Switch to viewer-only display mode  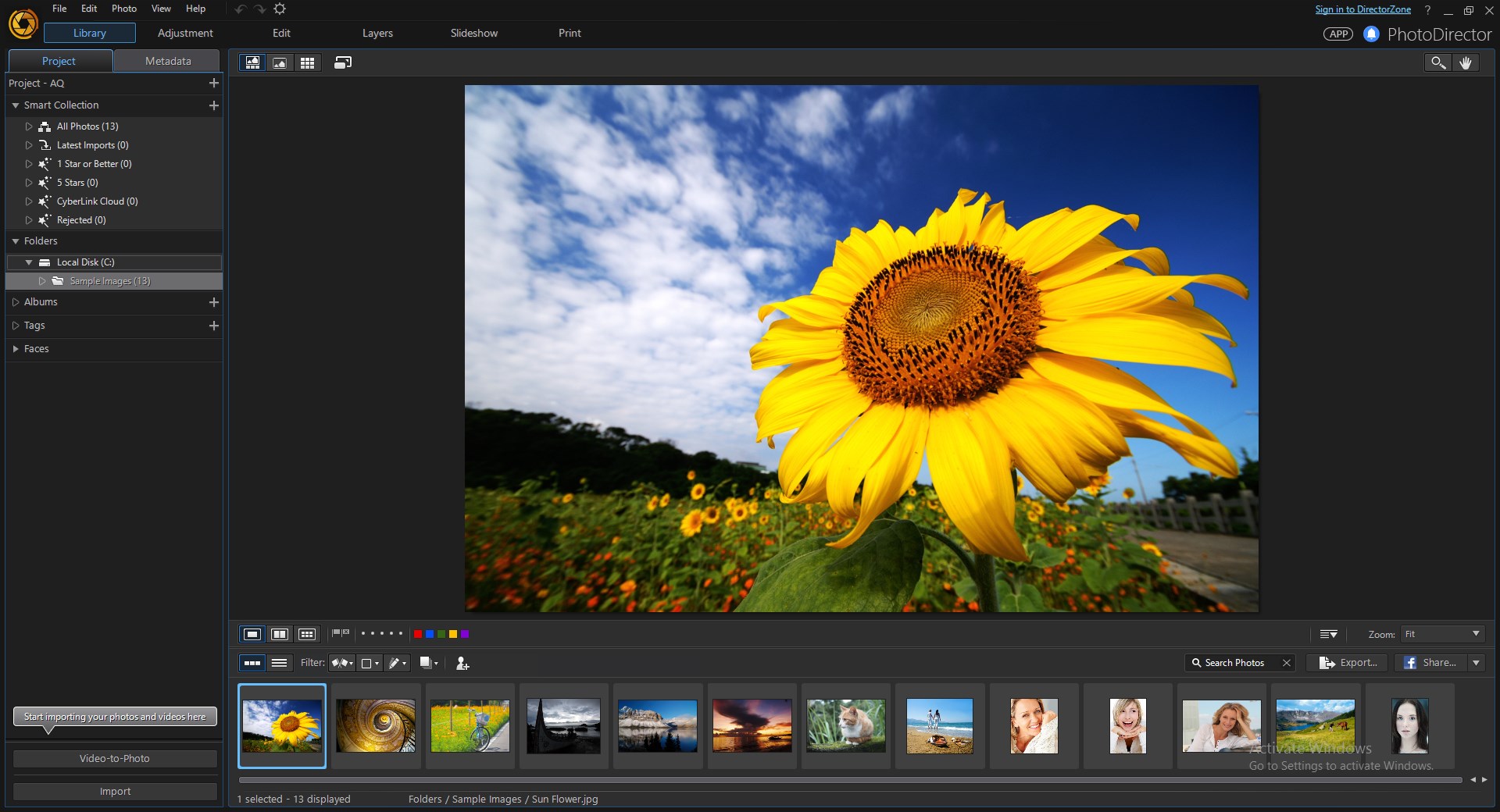tap(280, 62)
